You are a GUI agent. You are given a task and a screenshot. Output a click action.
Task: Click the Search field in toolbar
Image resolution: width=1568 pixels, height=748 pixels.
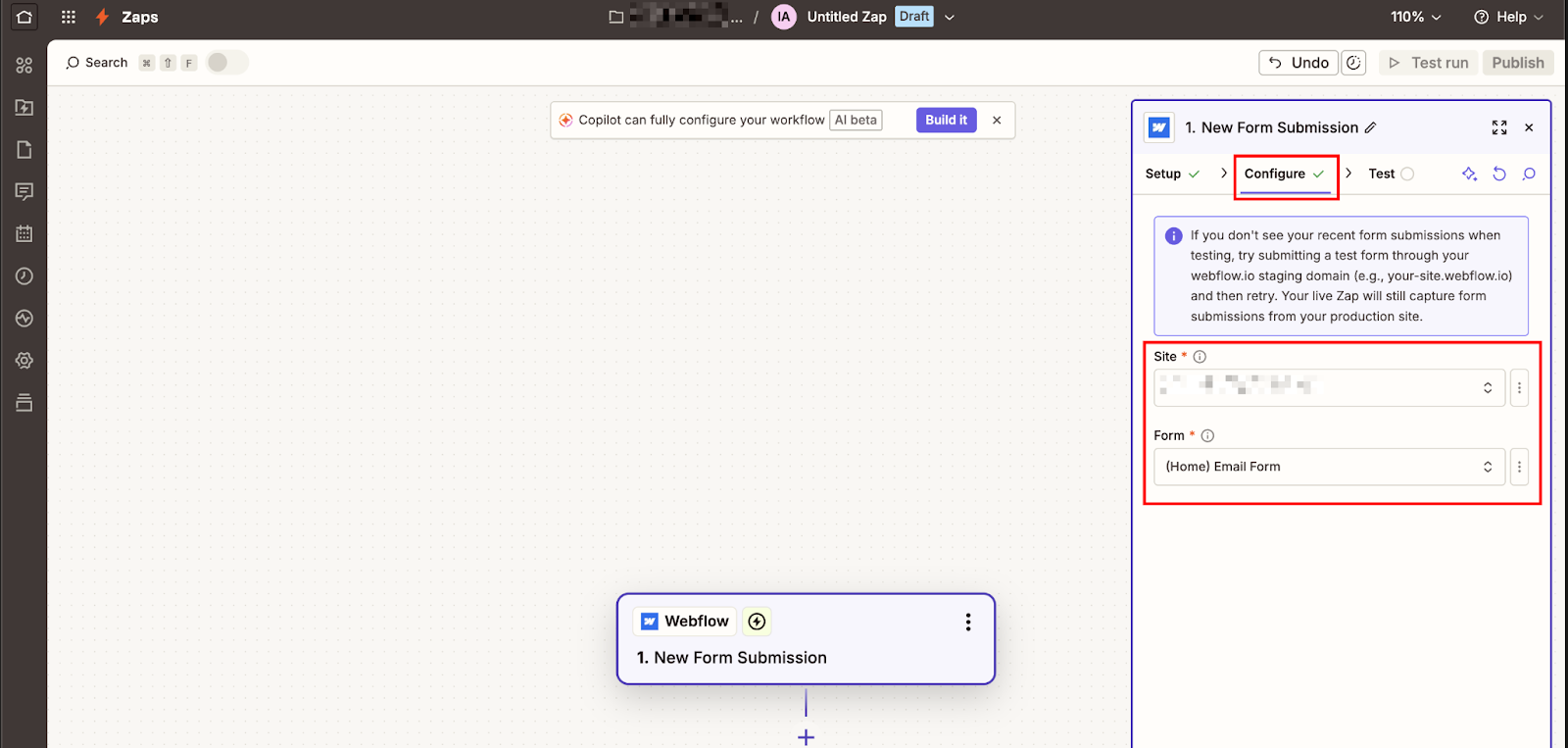point(97,63)
